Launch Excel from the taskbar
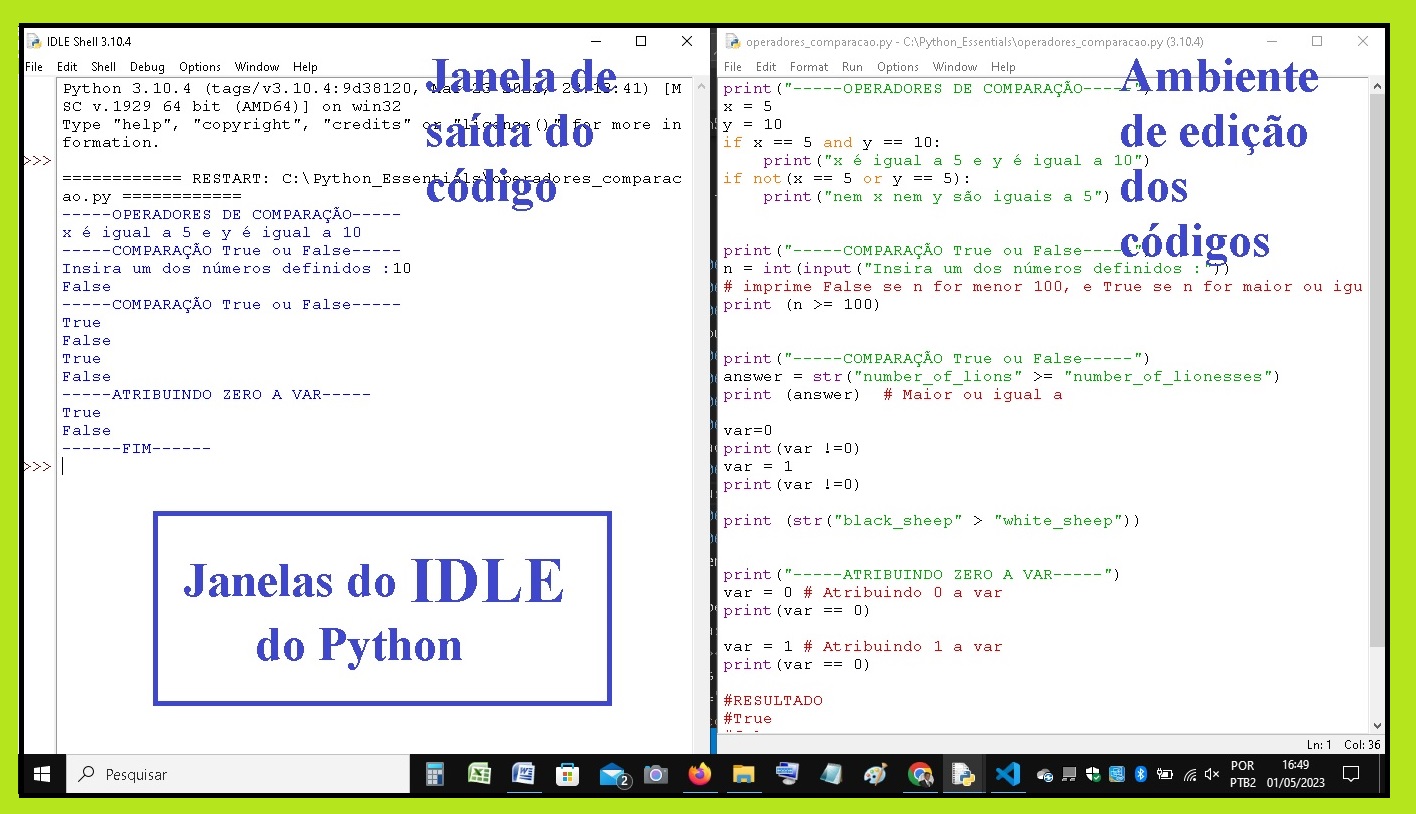This screenshot has width=1416, height=814. [x=479, y=774]
